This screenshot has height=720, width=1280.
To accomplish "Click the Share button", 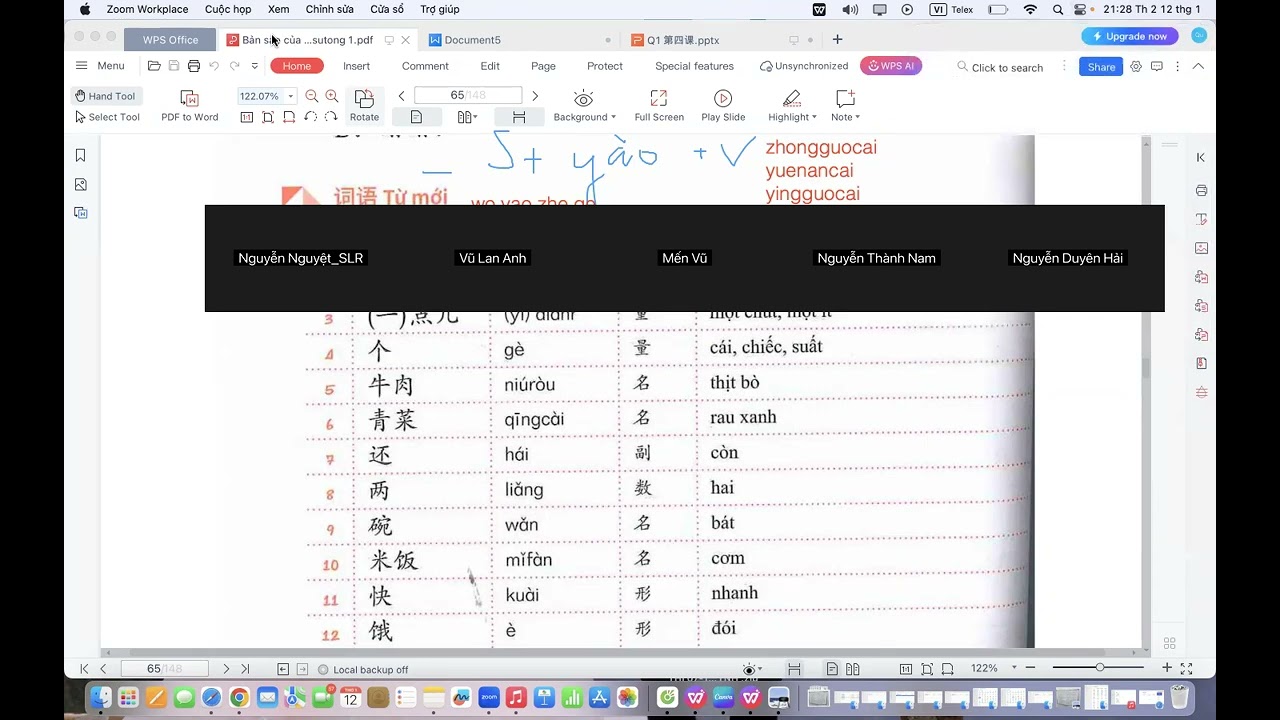I will coord(1101,67).
